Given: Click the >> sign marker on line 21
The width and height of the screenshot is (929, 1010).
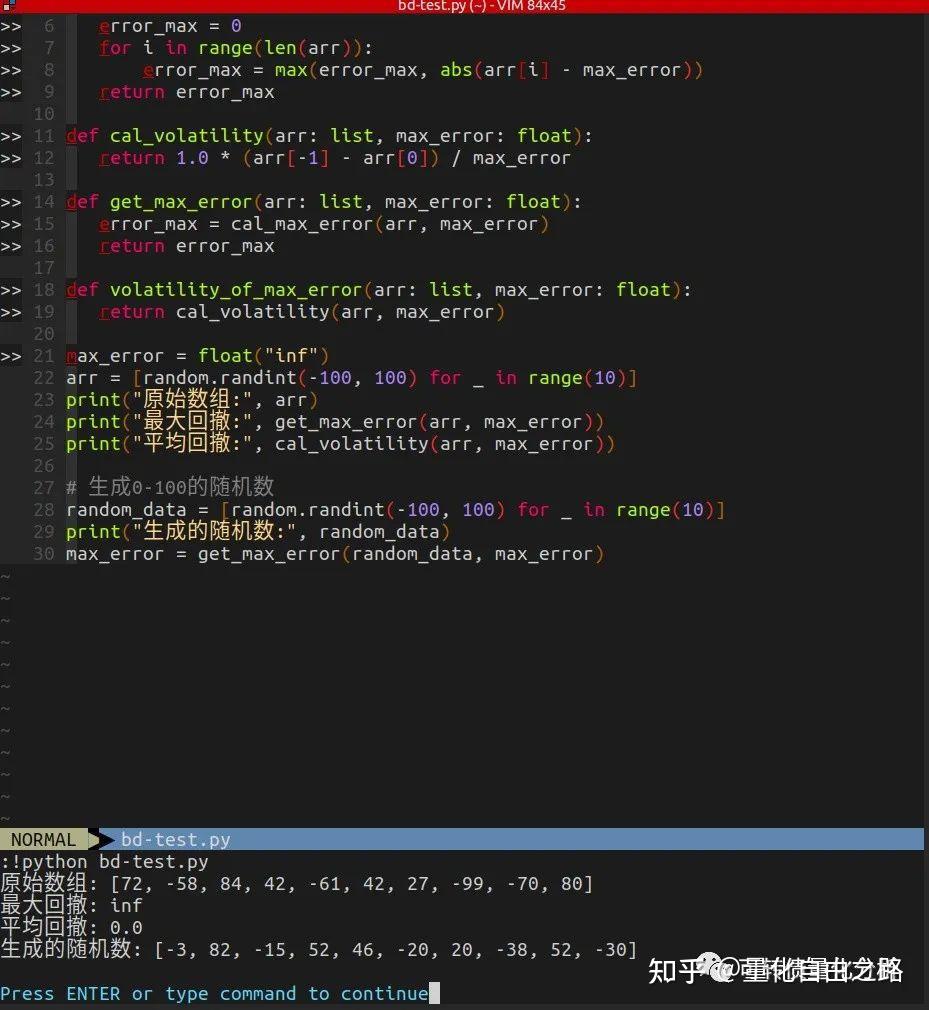Looking at the screenshot, I should pos(11,356).
